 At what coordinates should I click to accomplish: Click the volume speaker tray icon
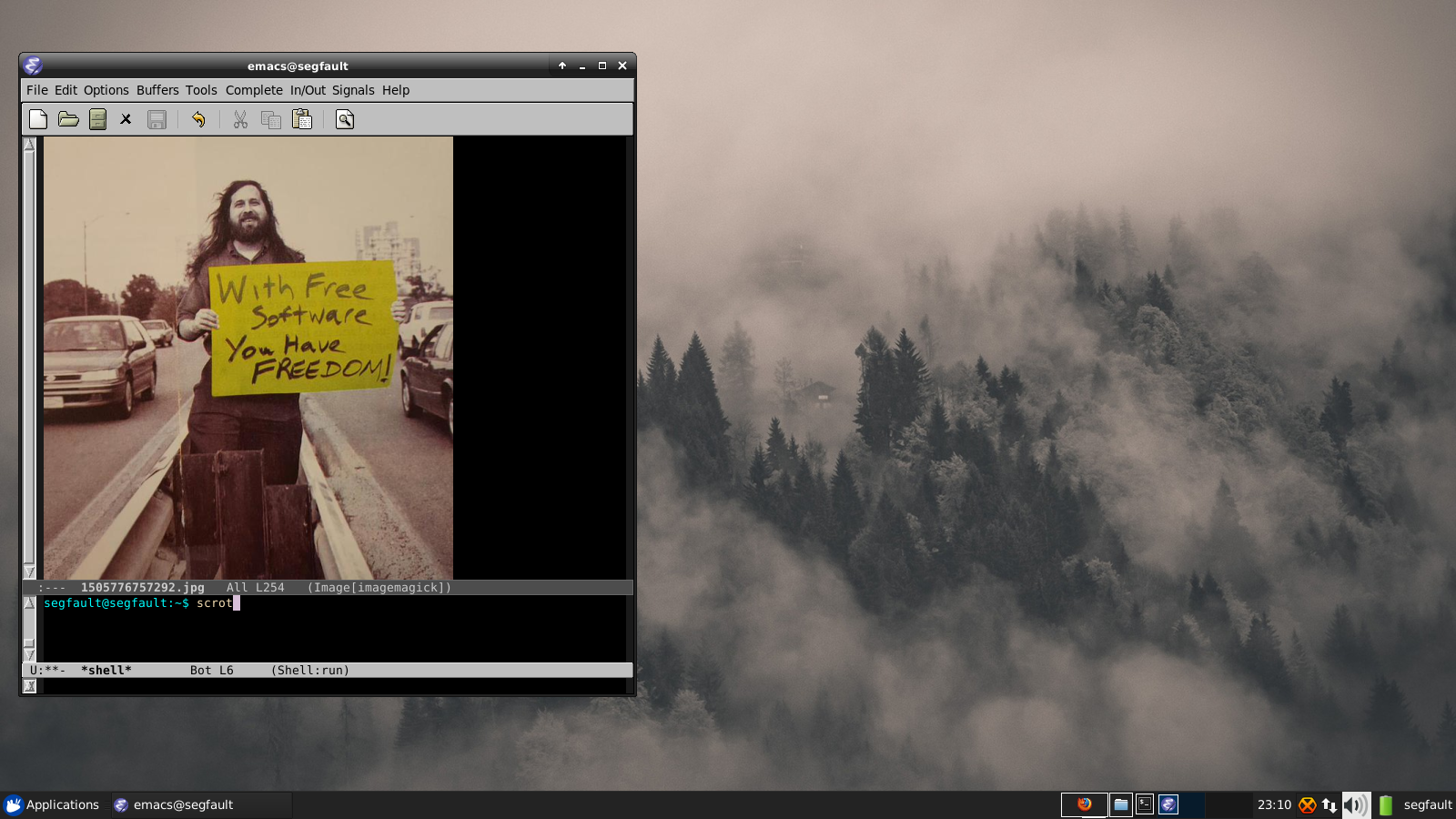(x=1354, y=804)
